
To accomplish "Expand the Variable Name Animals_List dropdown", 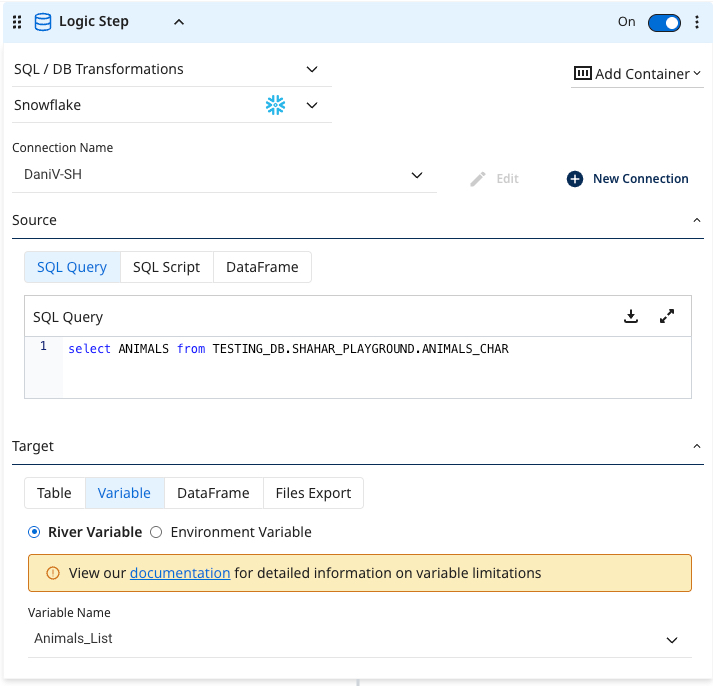I will point(672,639).
